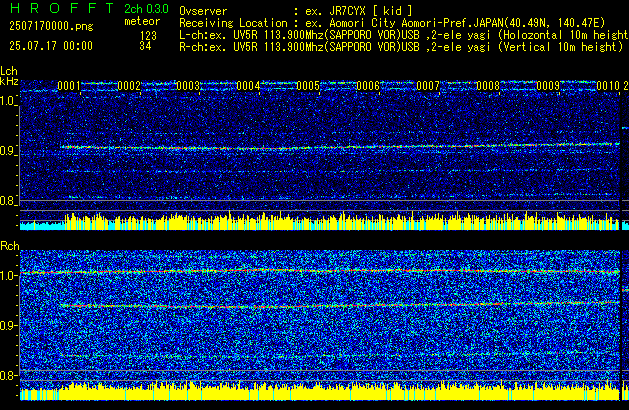Click the Lch yellow signal level bar graph
Viewport: 629px width, 410px height.
(319, 222)
